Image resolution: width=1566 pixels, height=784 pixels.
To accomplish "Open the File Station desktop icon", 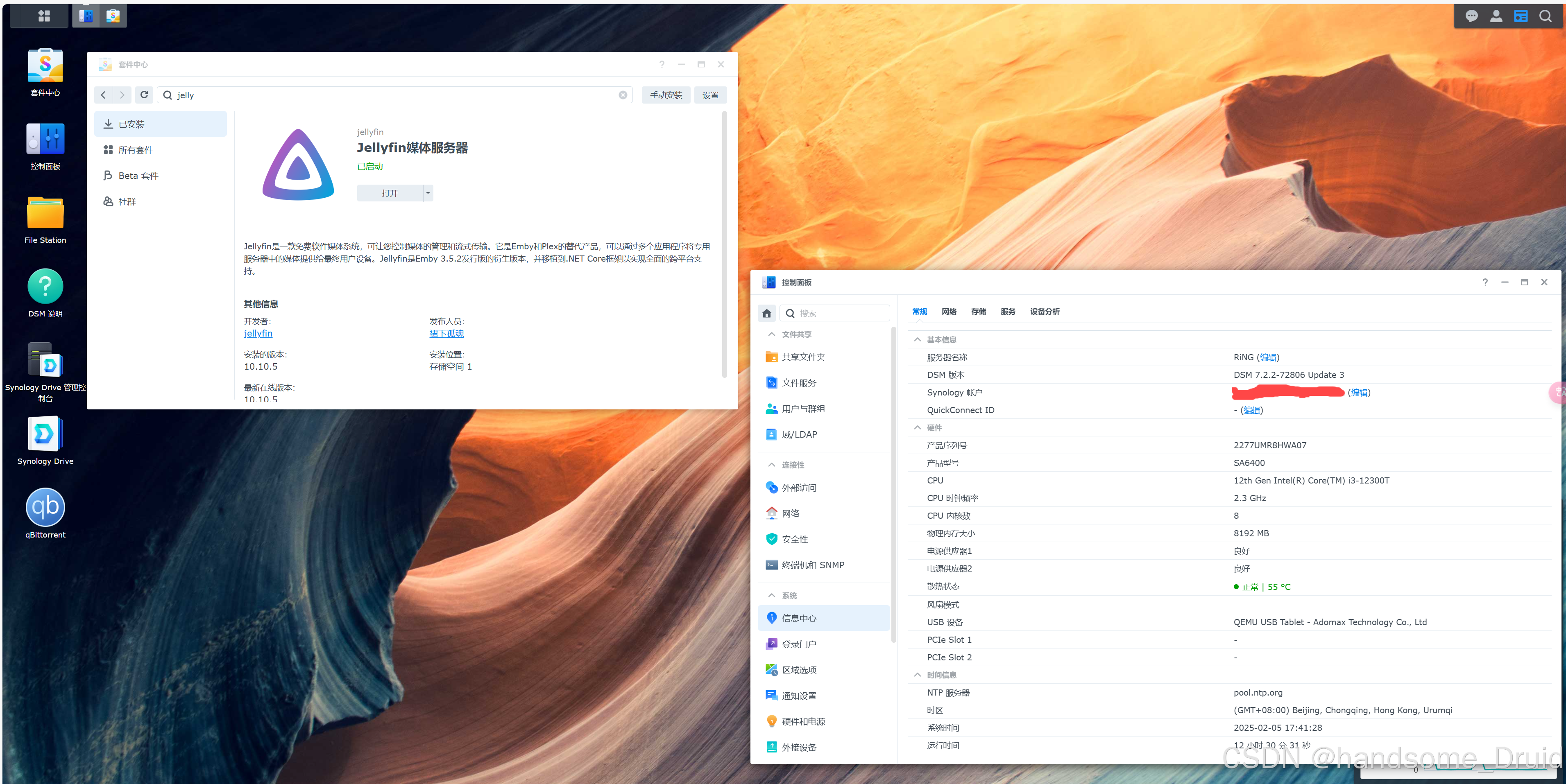I will (x=45, y=213).
